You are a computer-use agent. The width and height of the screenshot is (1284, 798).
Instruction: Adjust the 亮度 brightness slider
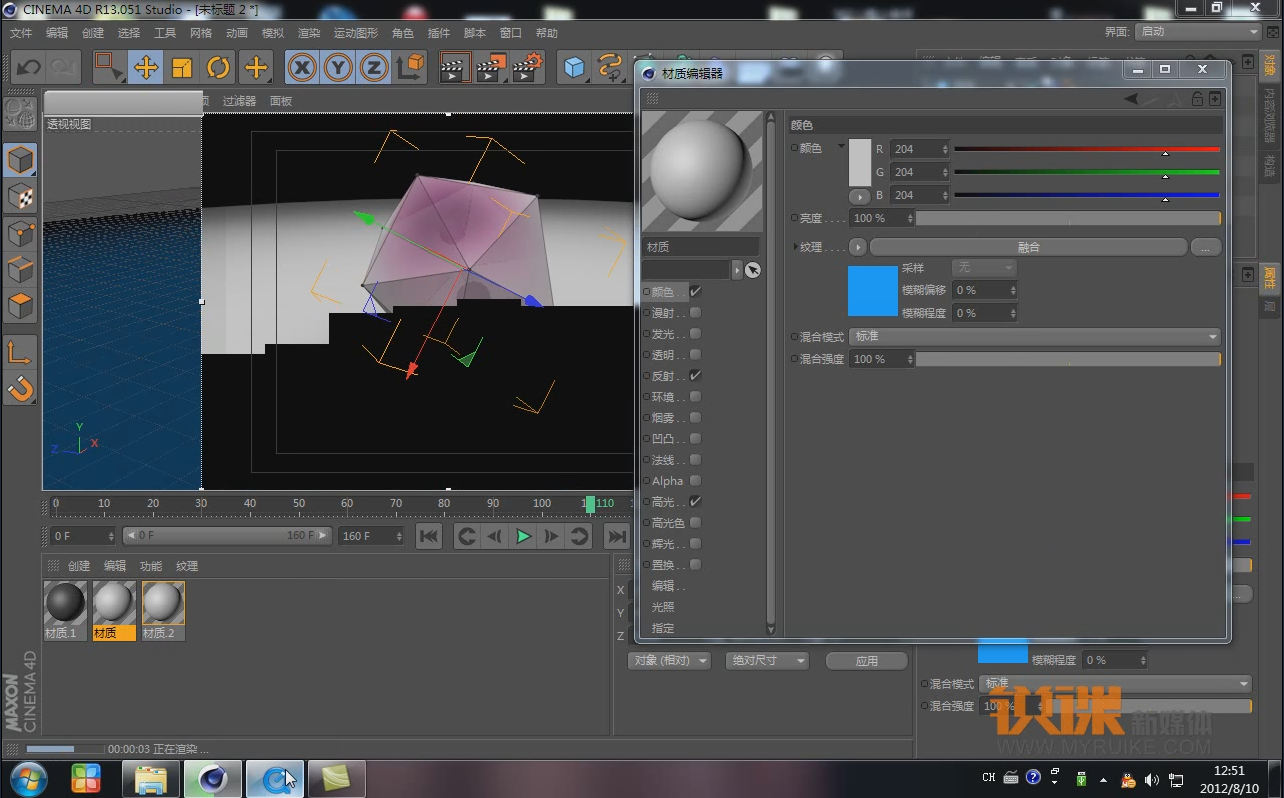click(1068, 218)
